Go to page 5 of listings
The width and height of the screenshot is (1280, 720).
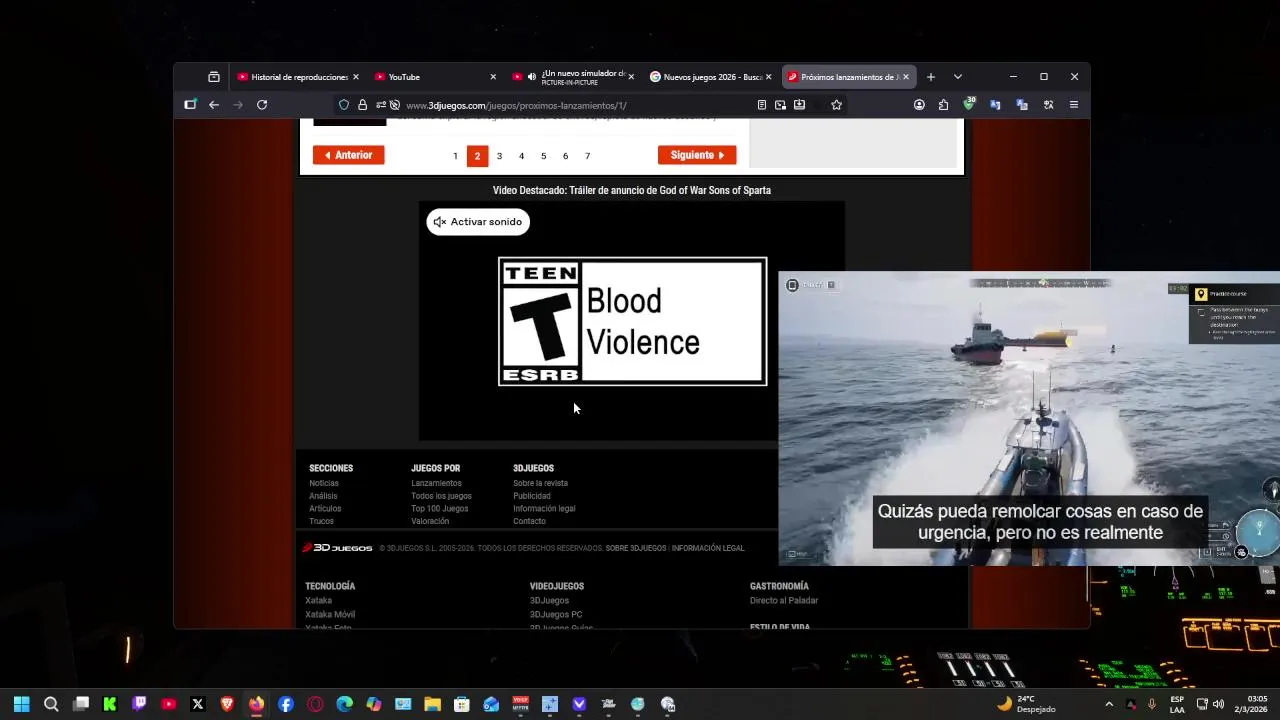(543, 156)
